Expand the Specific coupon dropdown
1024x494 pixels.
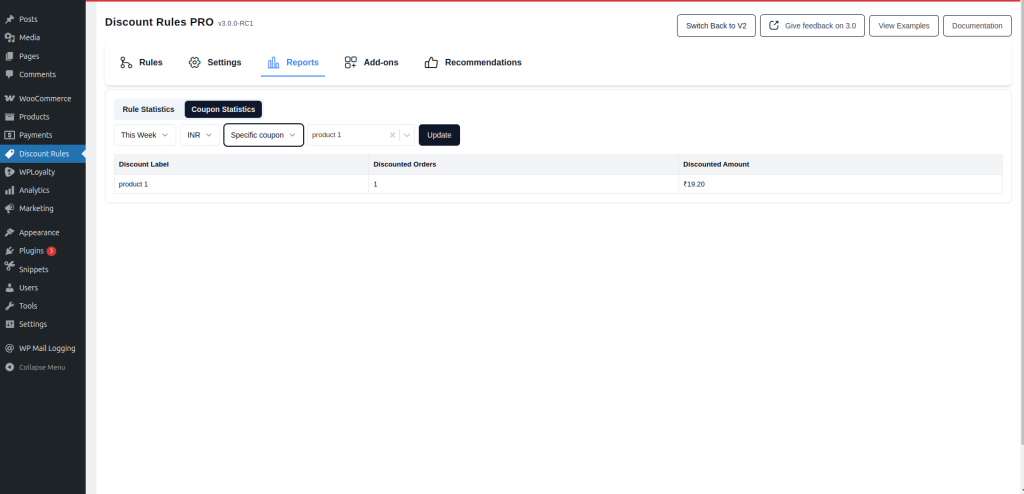(263, 135)
